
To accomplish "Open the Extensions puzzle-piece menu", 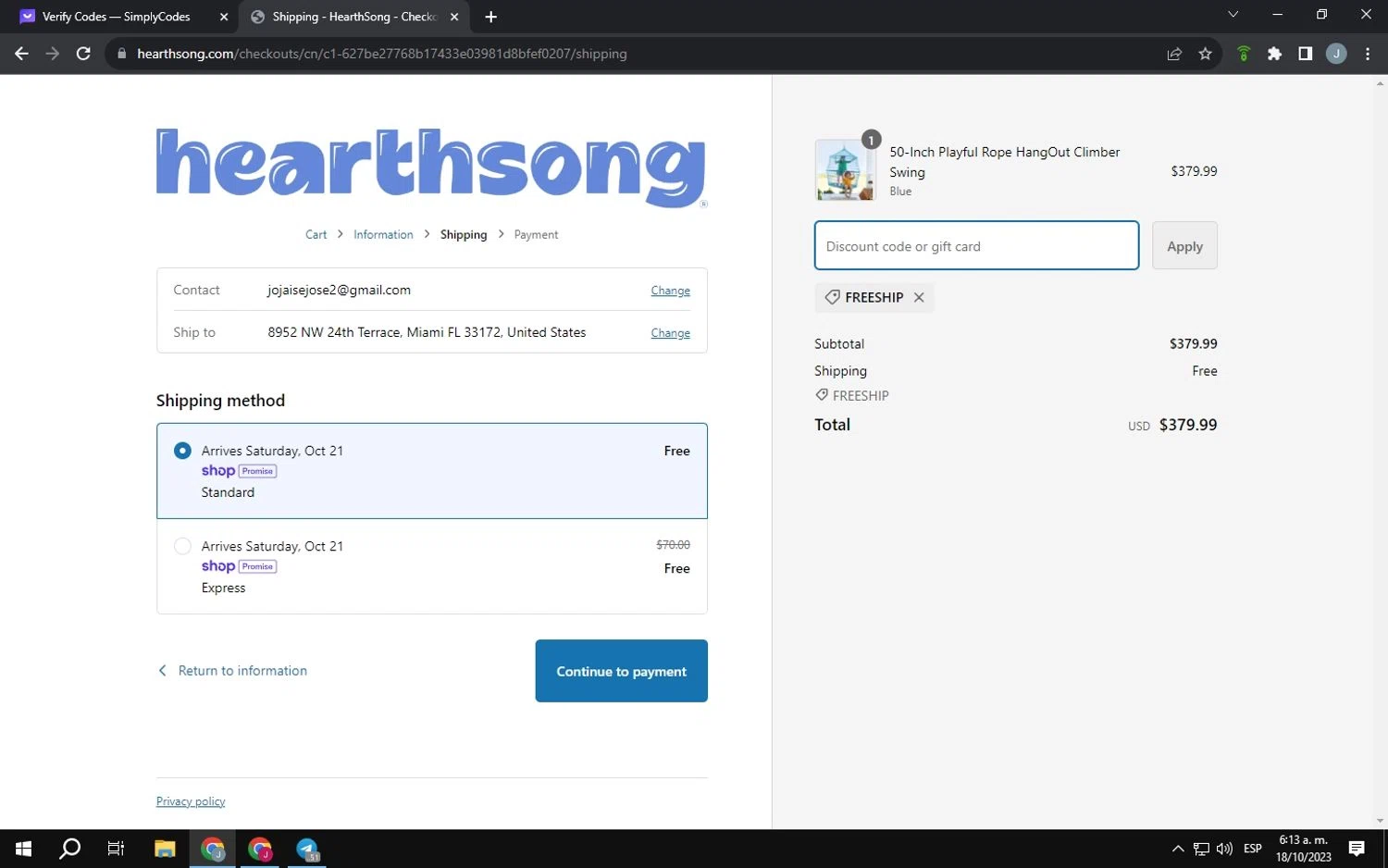I will [x=1274, y=54].
